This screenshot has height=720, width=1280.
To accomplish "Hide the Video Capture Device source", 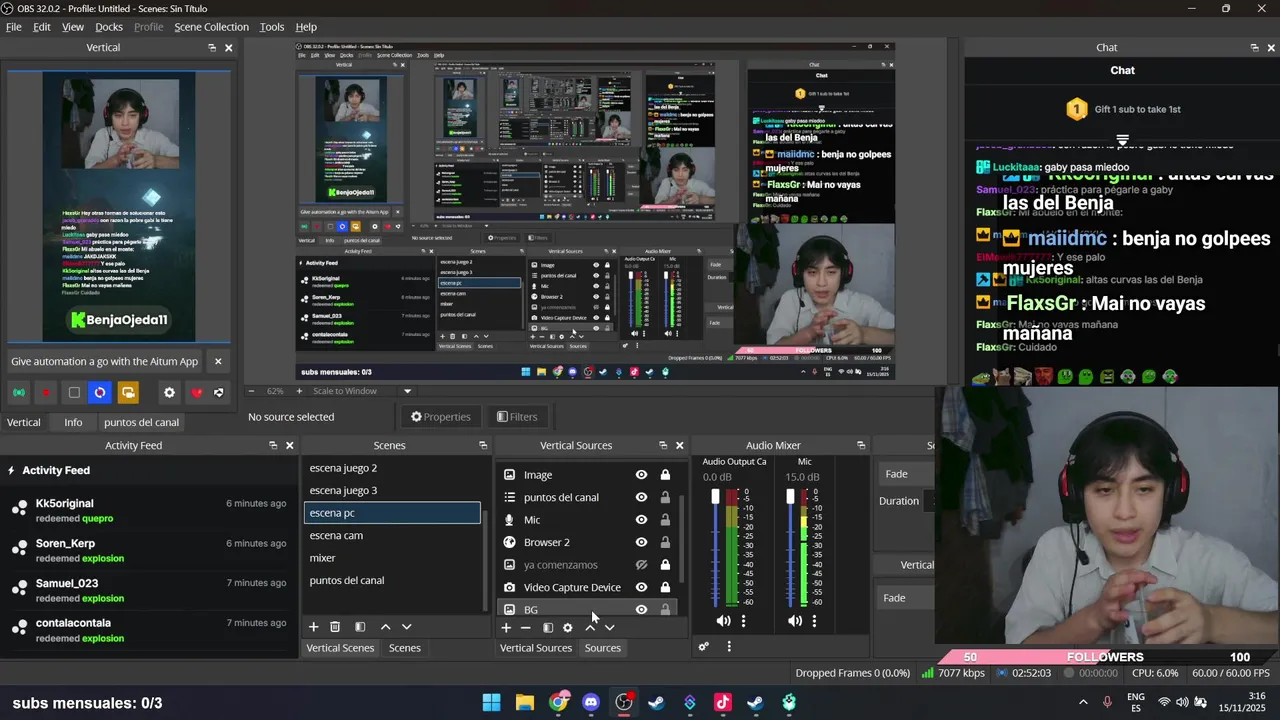I will (641, 587).
